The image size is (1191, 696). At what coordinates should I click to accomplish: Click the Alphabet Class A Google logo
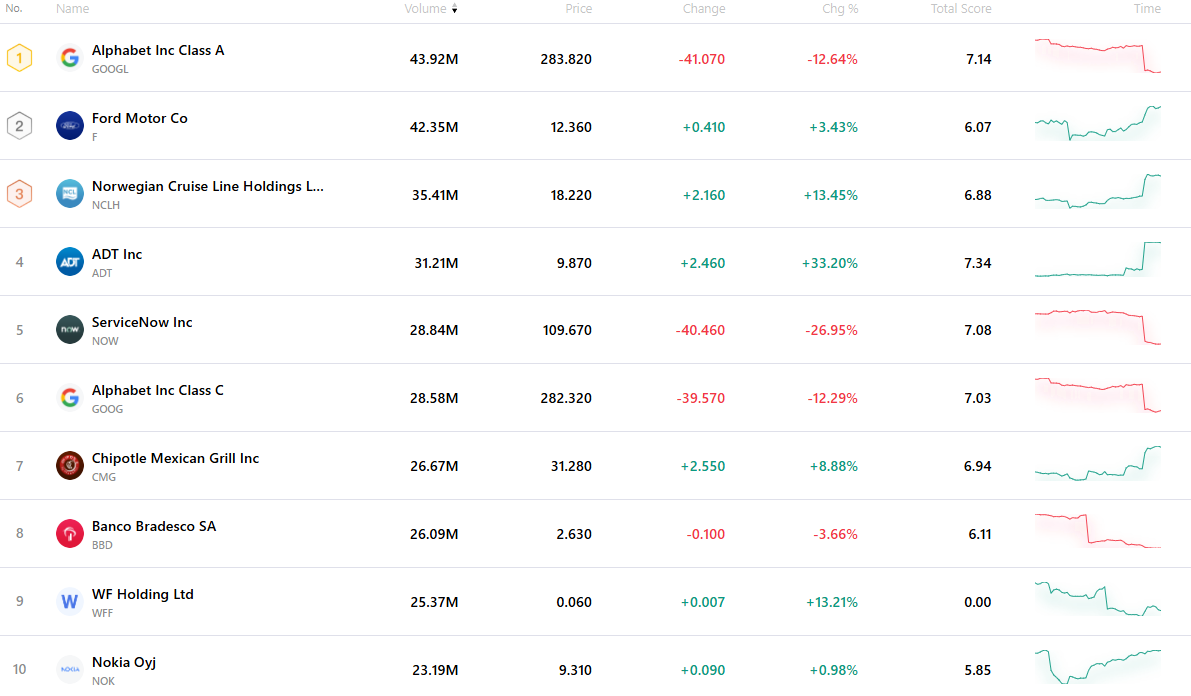[70, 58]
